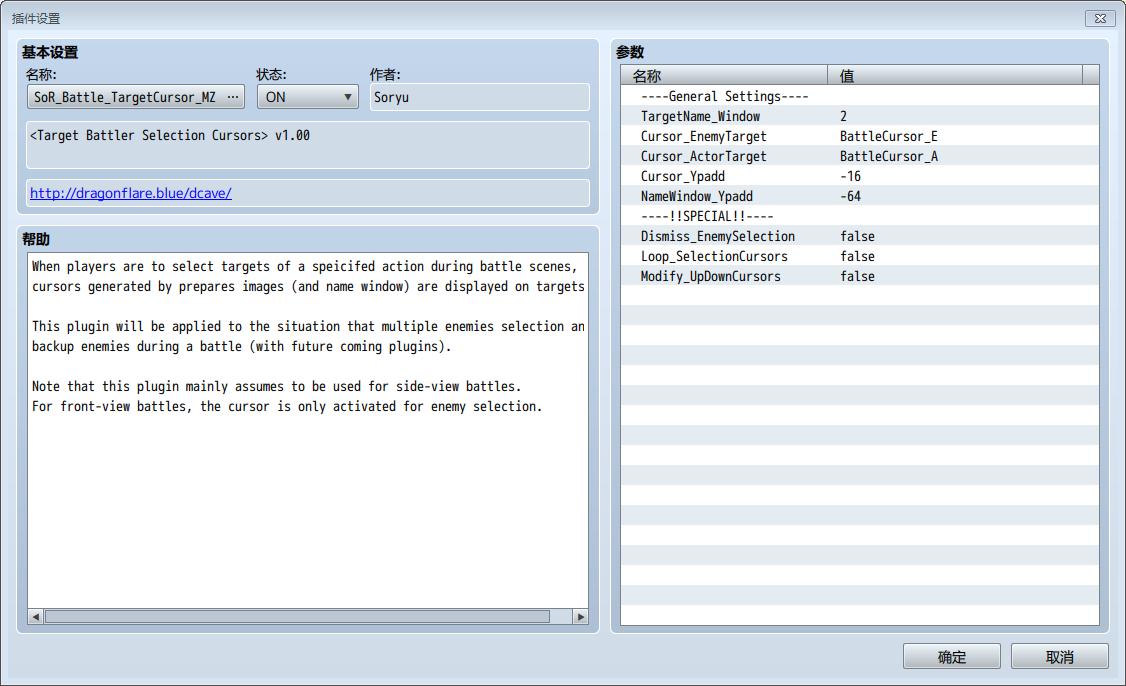The width and height of the screenshot is (1126, 686).
Task: Click the 确定 confirm button
Action: click(951, 657)
